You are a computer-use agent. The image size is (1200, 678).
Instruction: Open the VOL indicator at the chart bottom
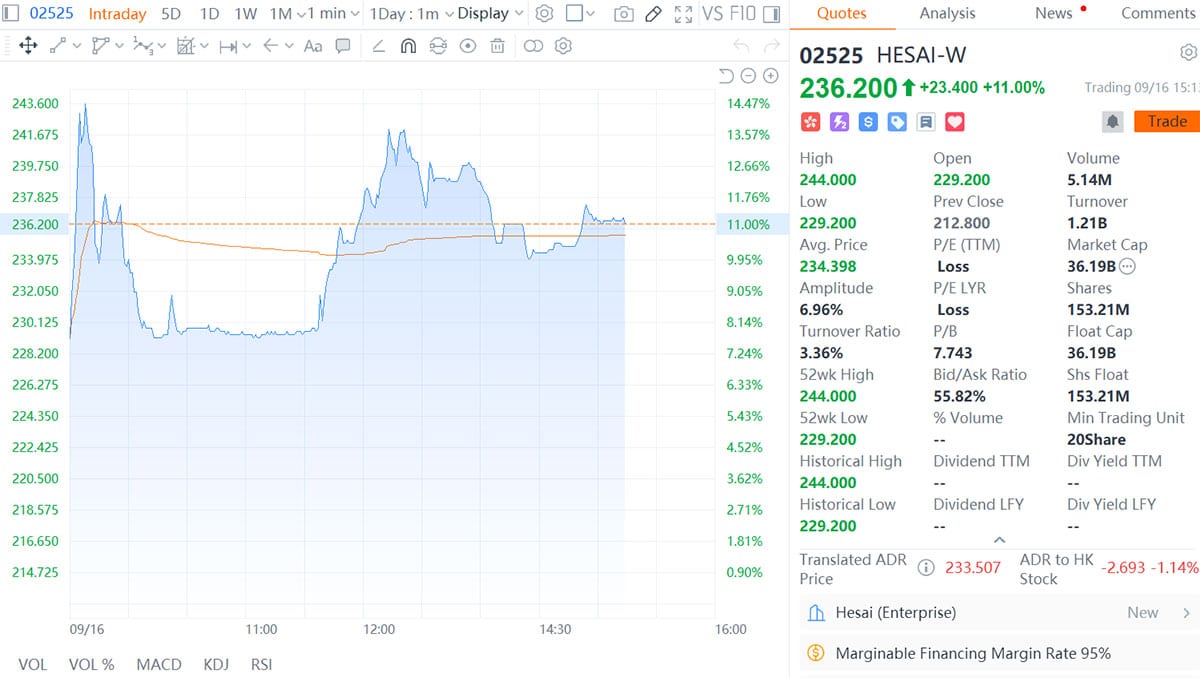(x=32, y=664)
